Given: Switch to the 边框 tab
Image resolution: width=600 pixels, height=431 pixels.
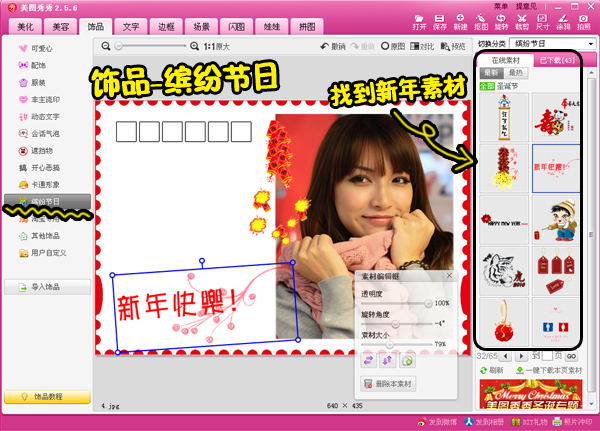Looking at the screenshot, I should tap(166, 26).
